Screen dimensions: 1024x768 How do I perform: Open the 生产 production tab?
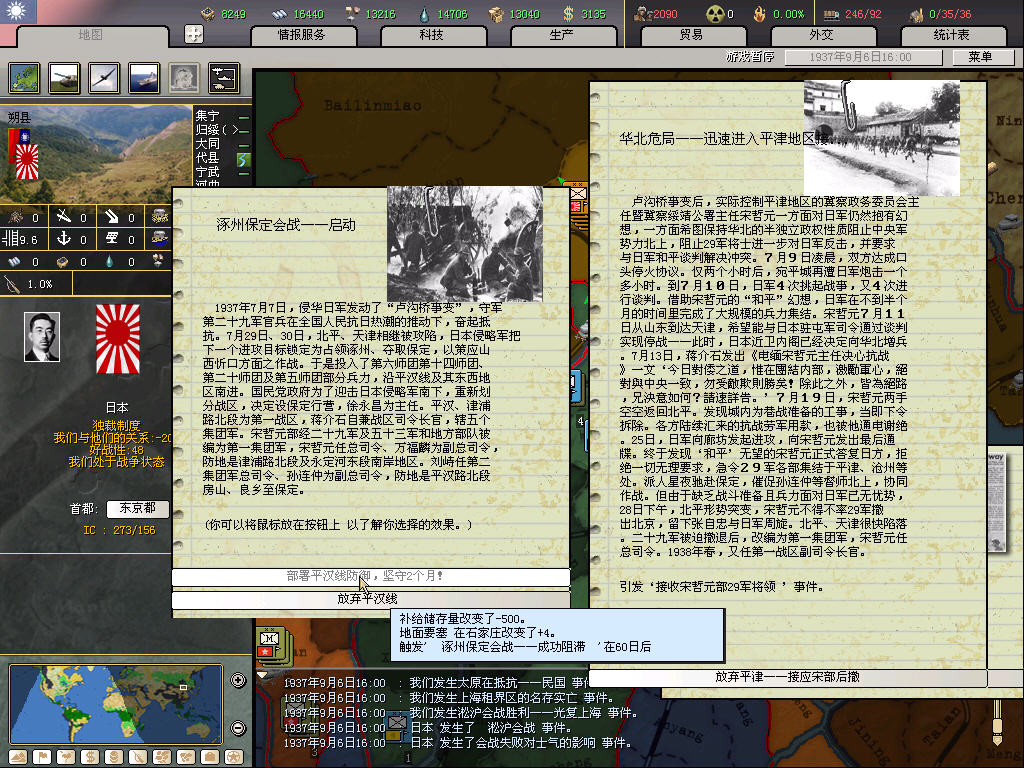[x=562, y=35]
